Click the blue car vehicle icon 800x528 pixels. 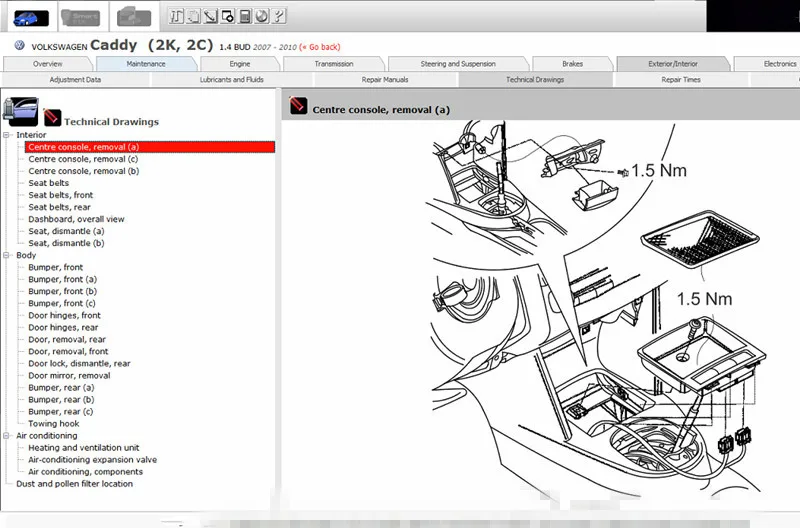tap(31, 18)
